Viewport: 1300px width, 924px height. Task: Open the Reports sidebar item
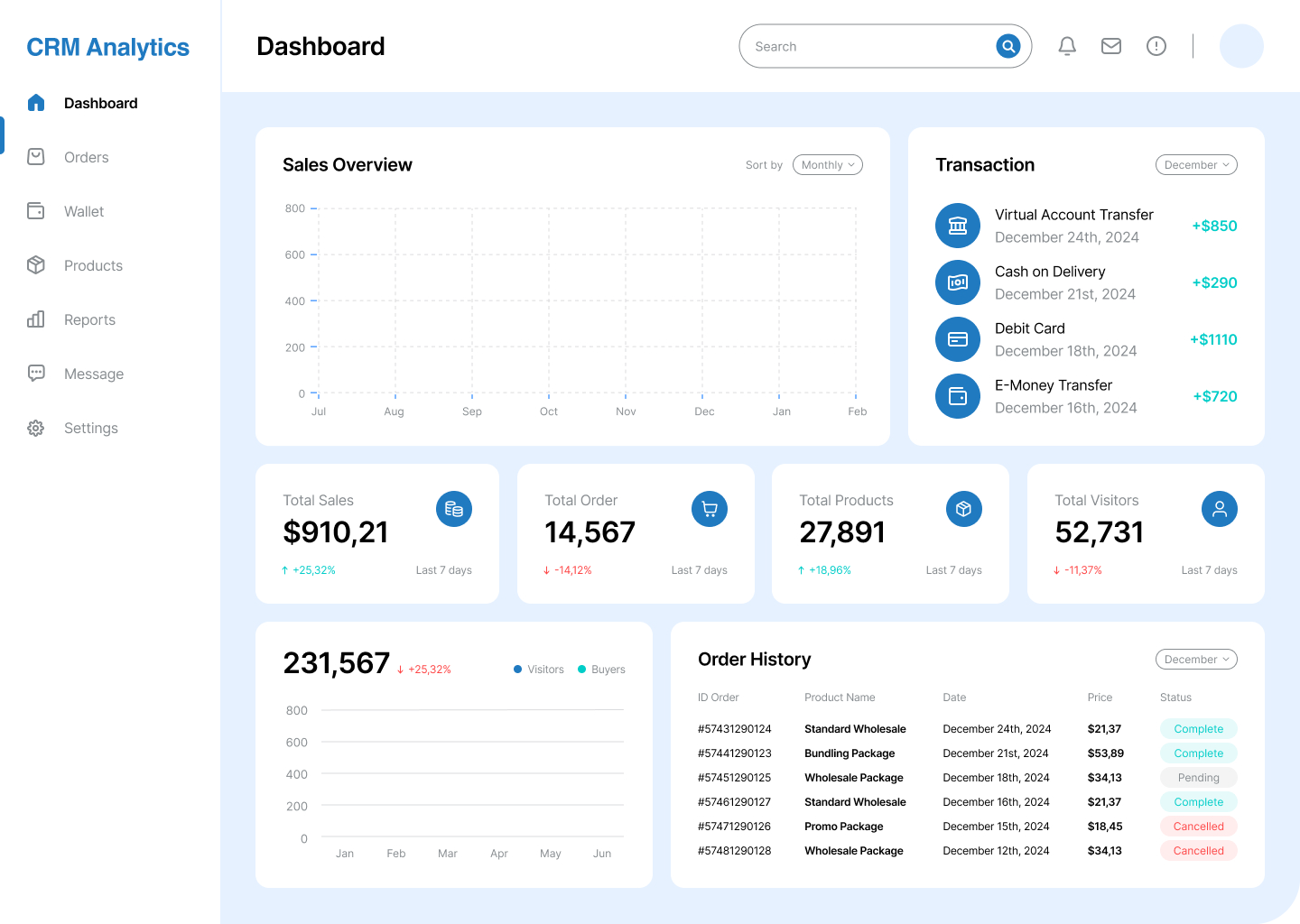pyautogui.click(x=89, y=319)
